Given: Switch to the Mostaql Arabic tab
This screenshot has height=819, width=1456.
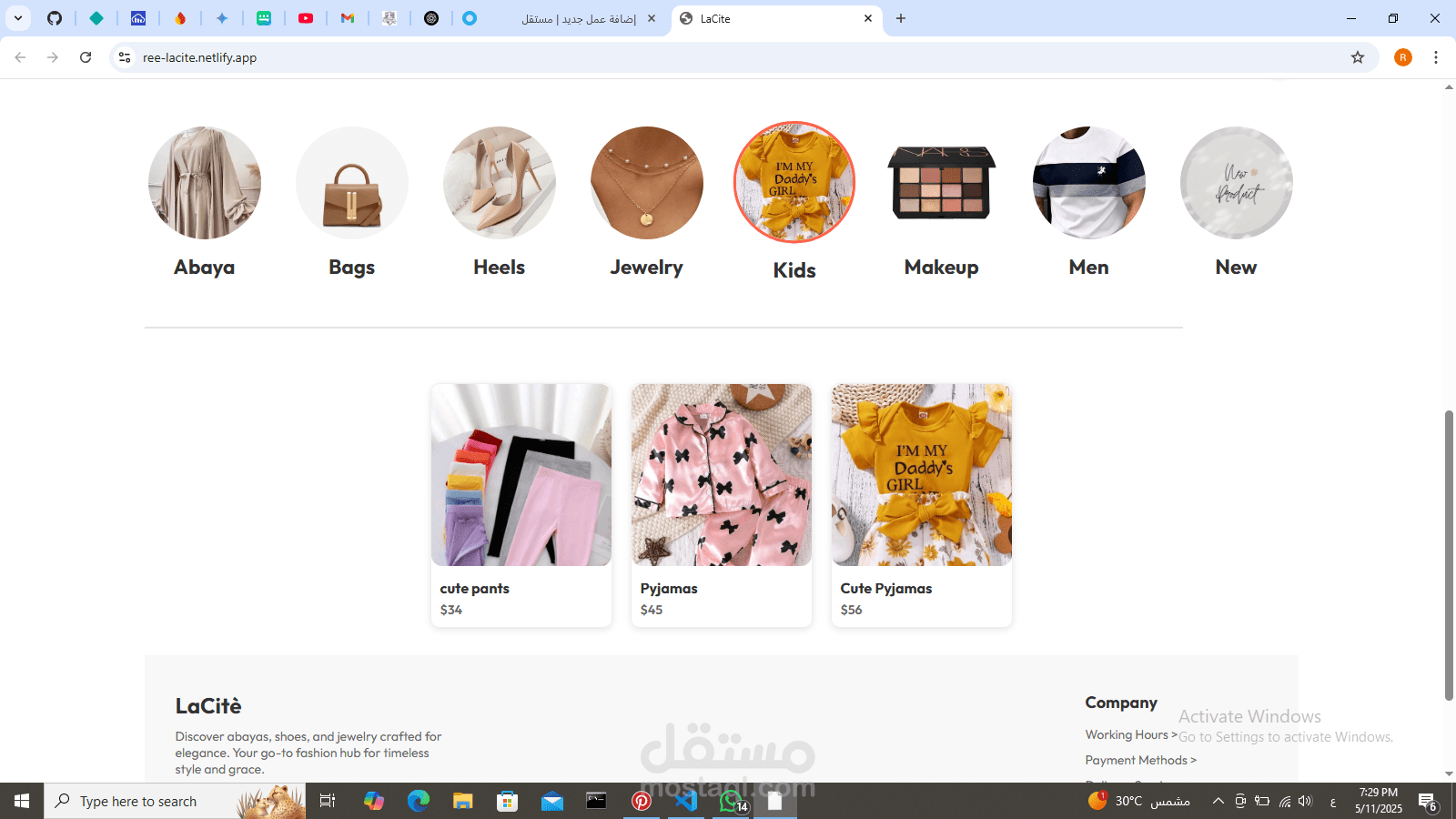Looking at the screenshot, I should 579,18.
